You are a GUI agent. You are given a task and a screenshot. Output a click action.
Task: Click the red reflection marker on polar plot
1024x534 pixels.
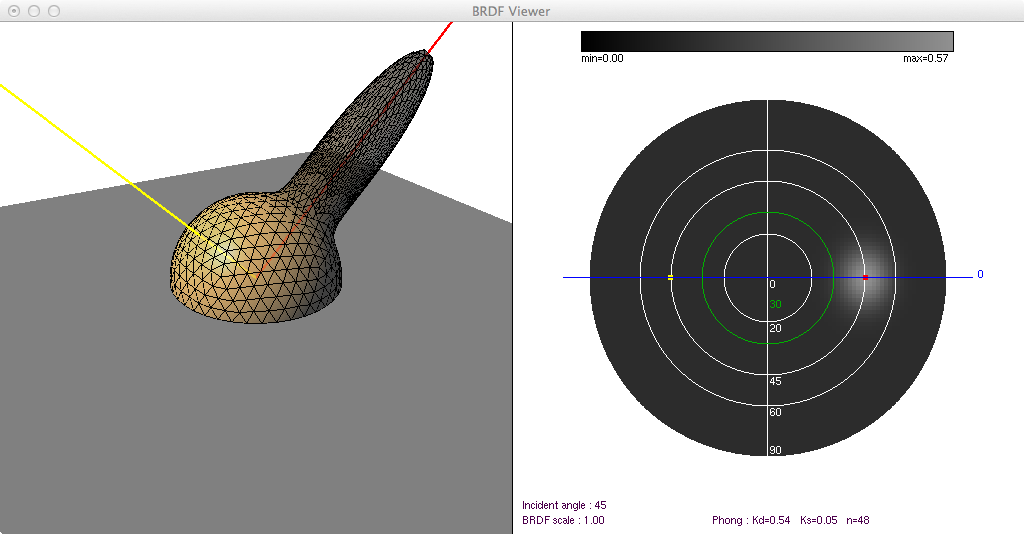(x=865, y=277)
